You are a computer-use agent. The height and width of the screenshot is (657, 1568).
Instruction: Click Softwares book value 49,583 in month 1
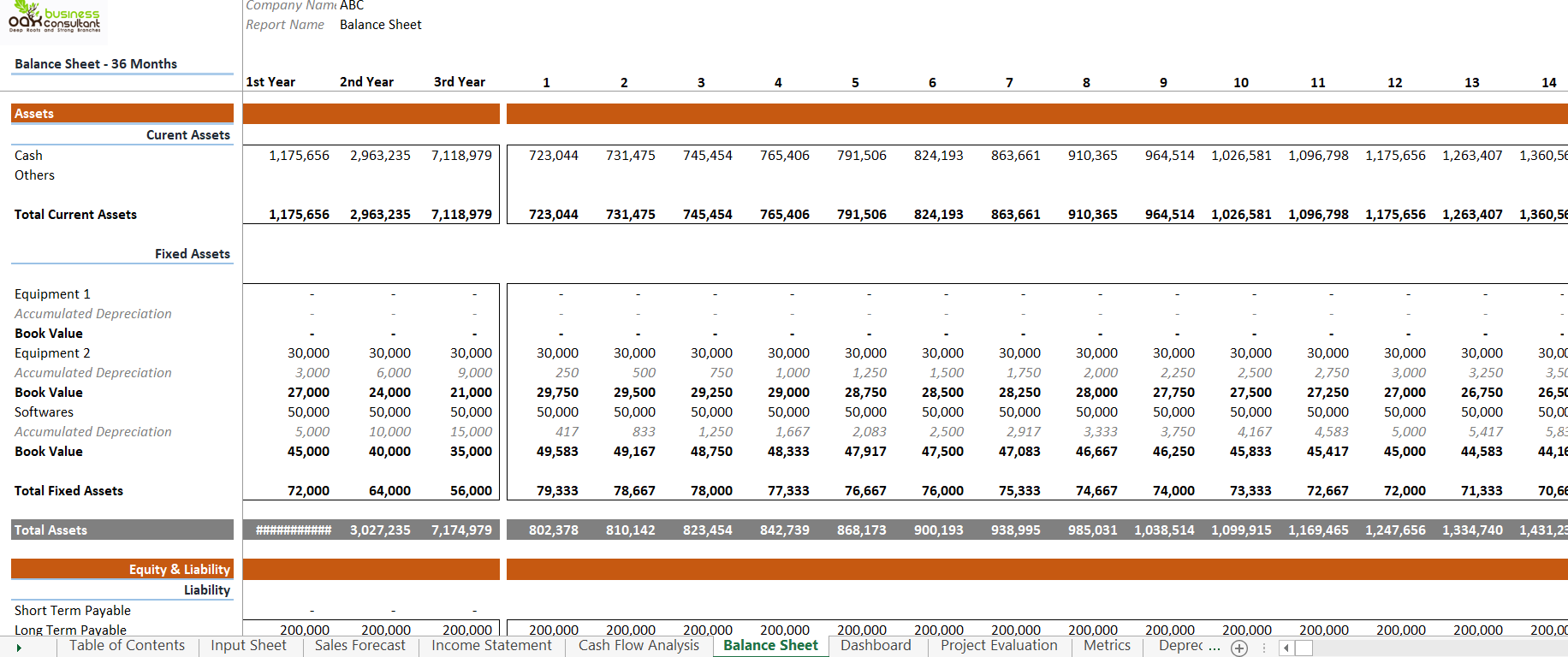557,452
